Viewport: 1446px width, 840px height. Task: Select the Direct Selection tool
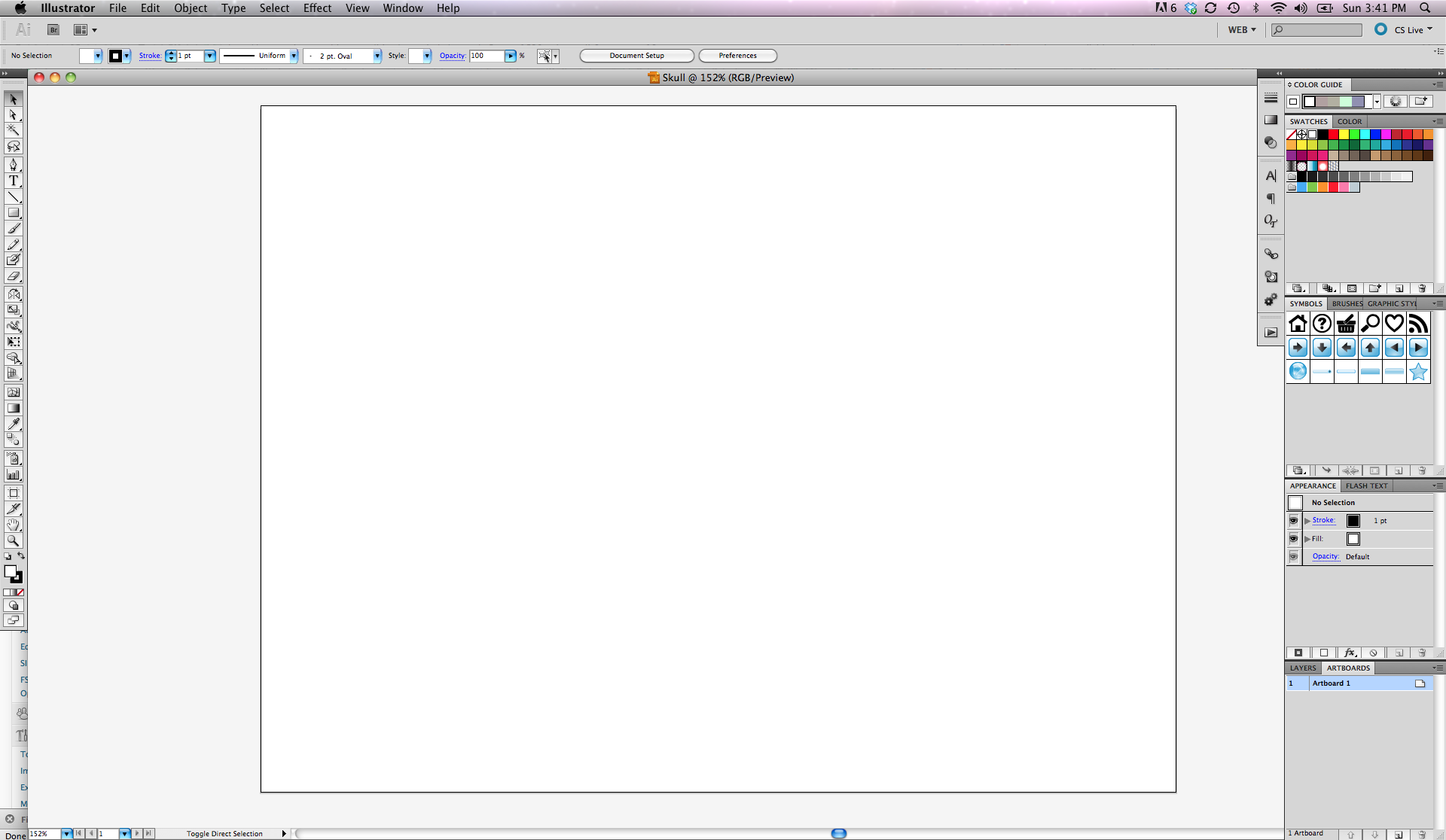click(x=14, y=115)
